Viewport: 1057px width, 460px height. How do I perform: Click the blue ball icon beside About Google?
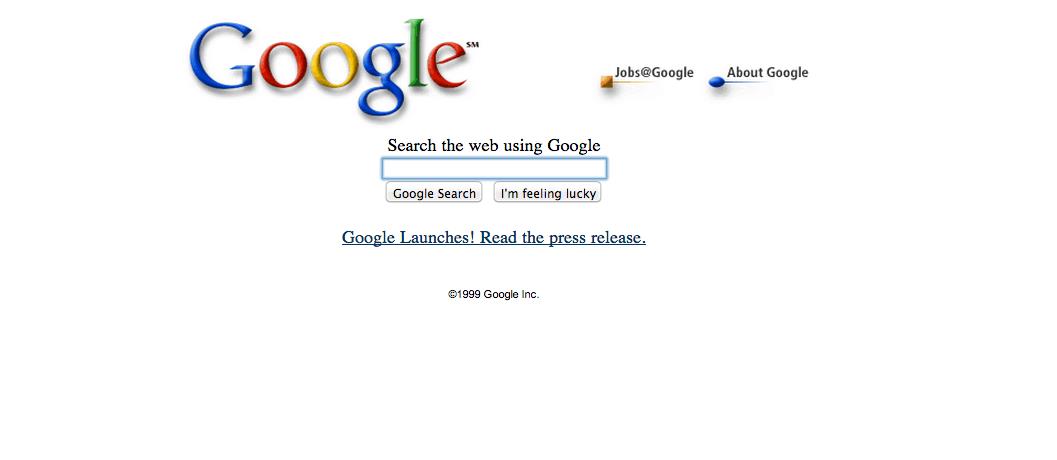pos(717,82)
